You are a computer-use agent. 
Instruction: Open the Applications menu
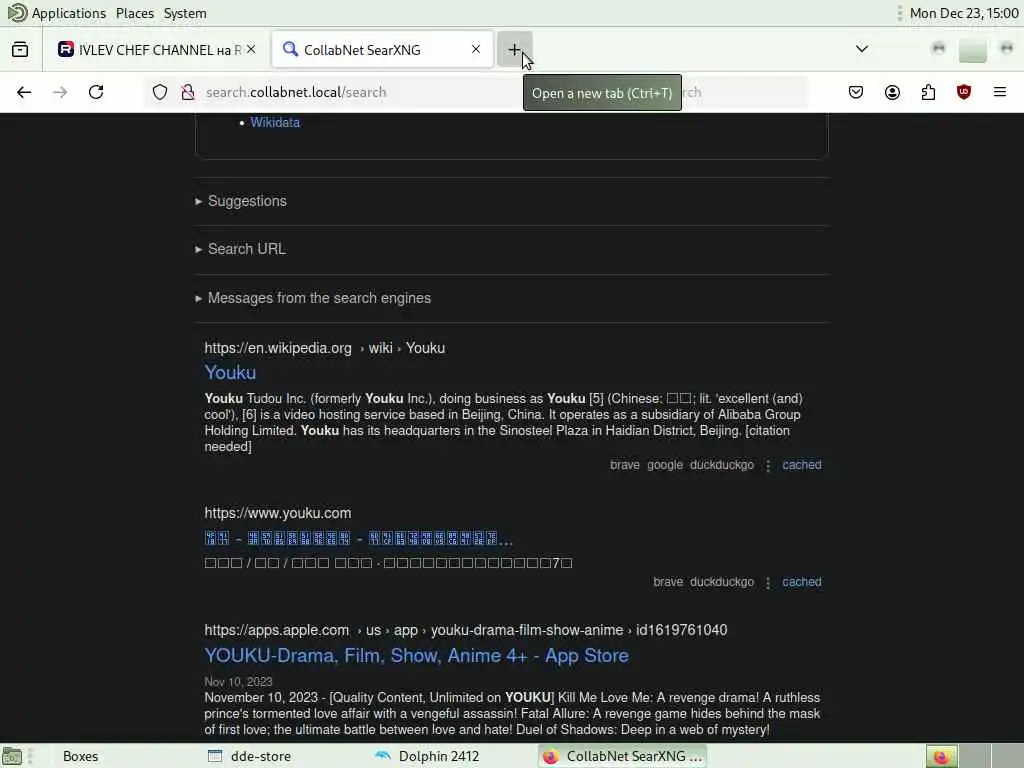pos(68,13)
